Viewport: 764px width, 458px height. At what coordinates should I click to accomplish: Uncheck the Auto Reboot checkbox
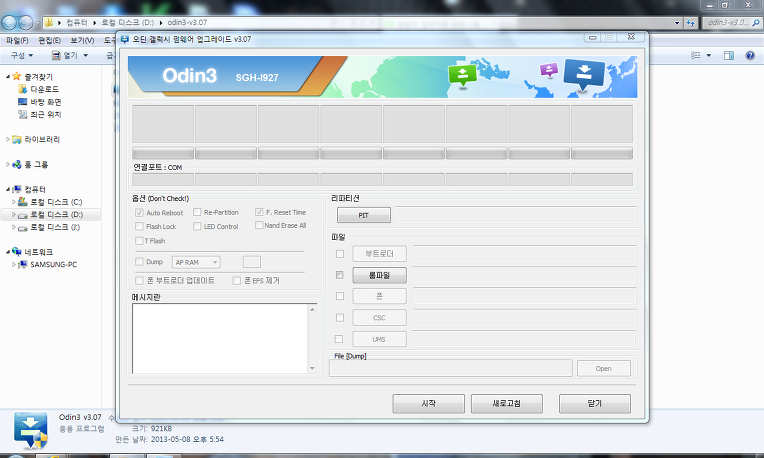coord(139,213)
